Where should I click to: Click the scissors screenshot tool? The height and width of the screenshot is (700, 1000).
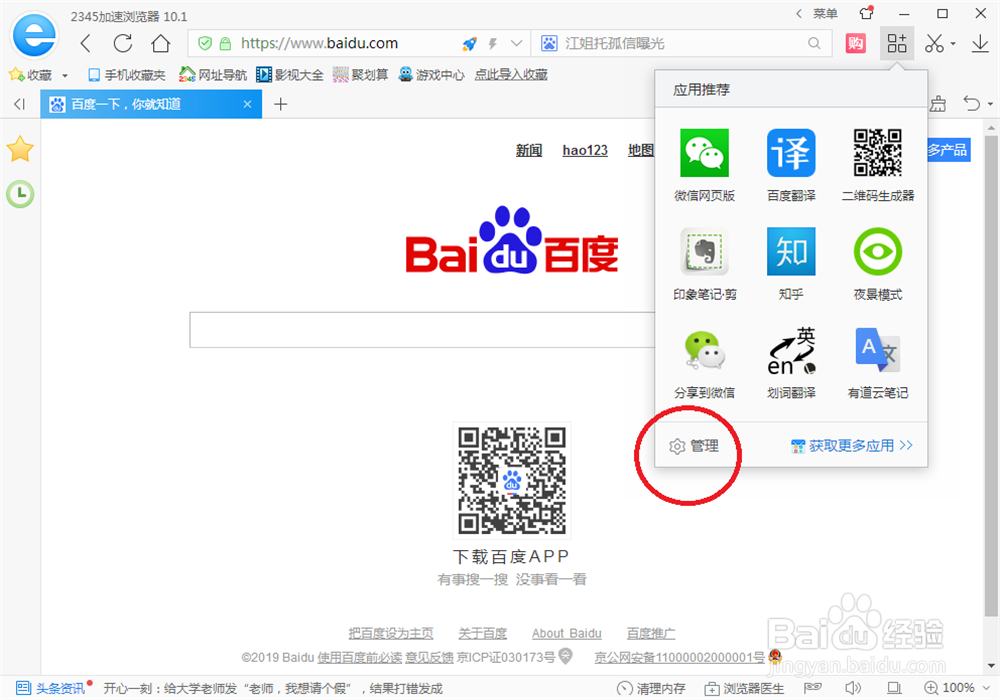(x=934, y=43)
